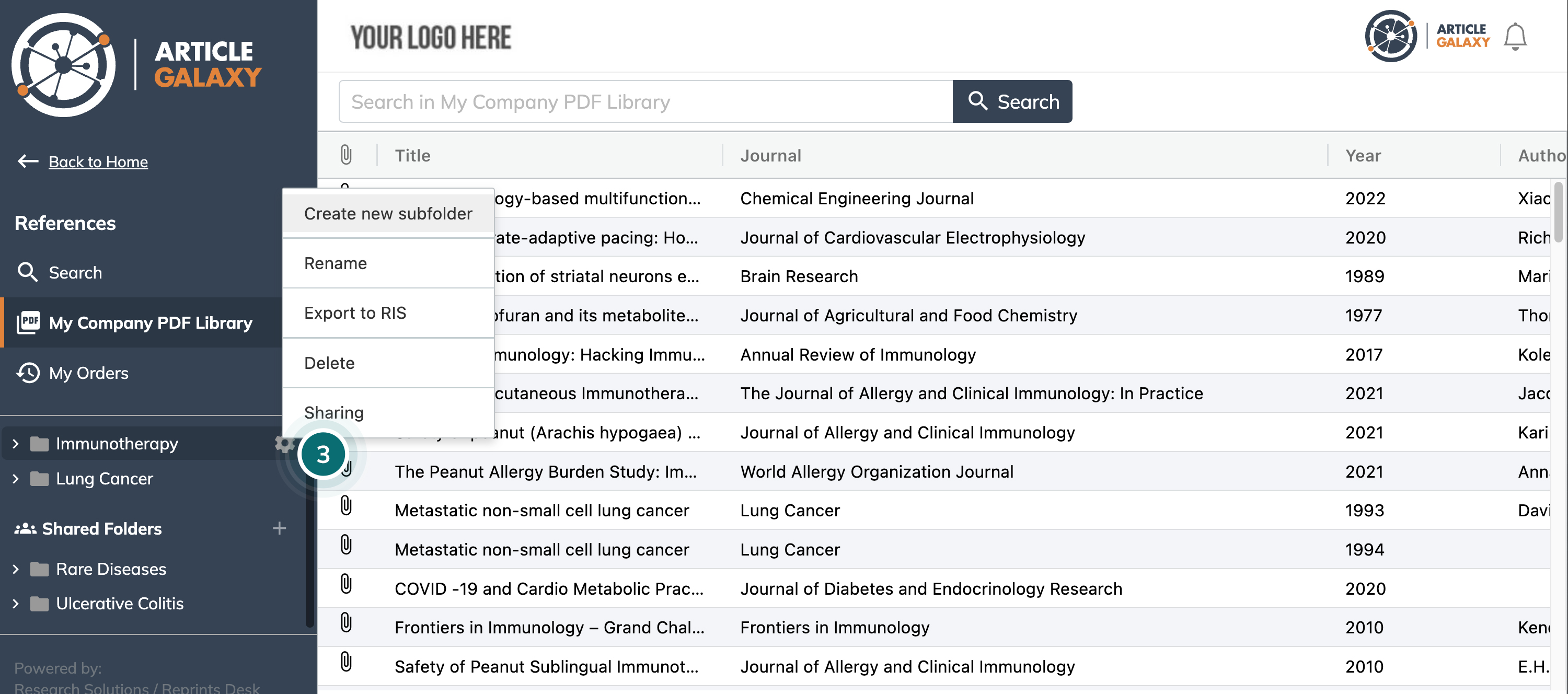Viewport: 1568px width, 694px height.
Task: Choose Create new subfolder from context menu
Action: (388, 214)
